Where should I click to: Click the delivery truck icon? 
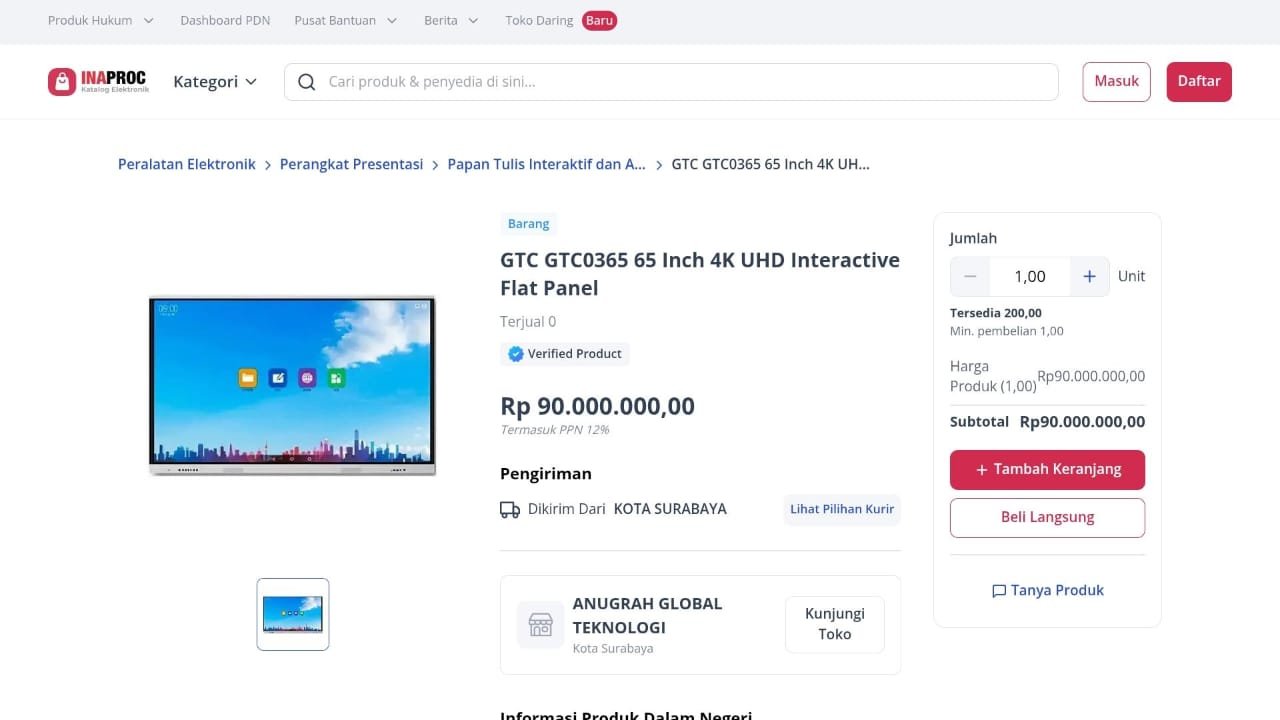[510, 510]
